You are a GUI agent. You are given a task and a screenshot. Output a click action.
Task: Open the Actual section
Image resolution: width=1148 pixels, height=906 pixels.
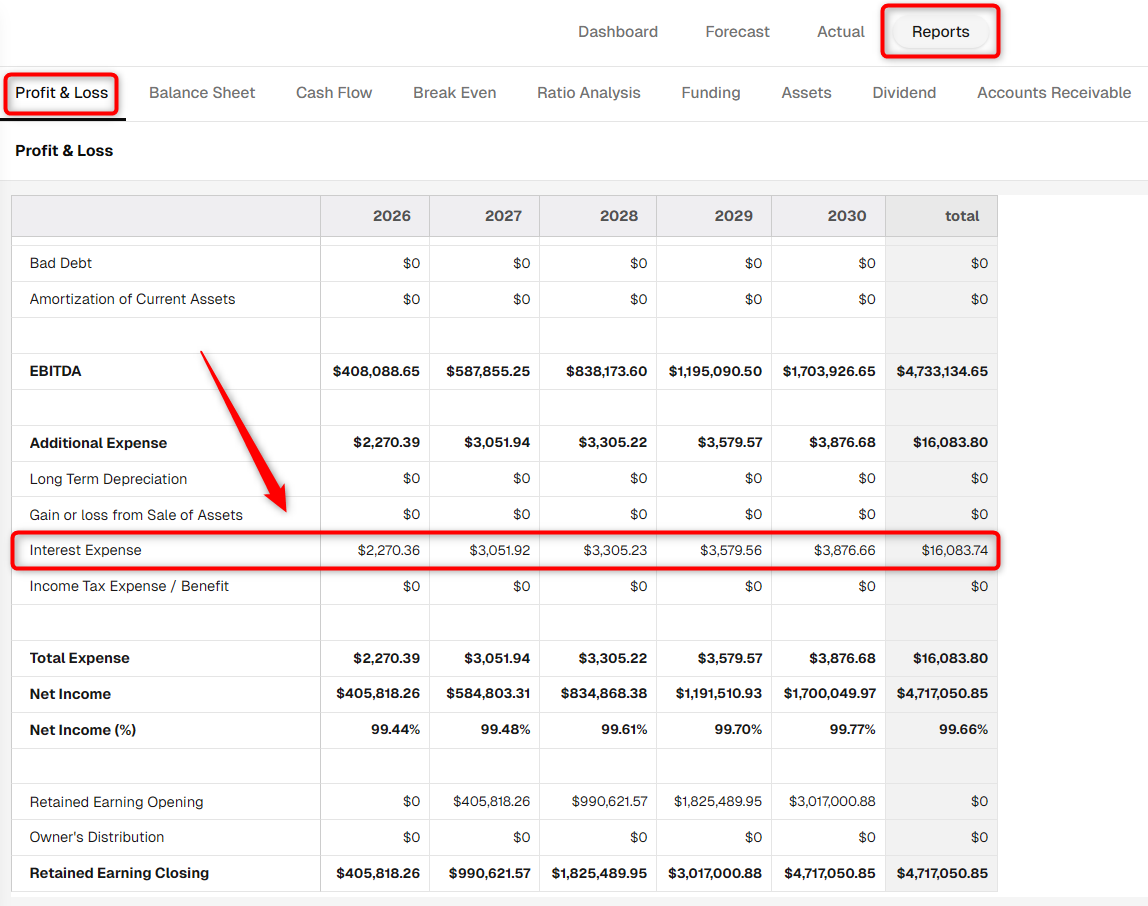point(840,32)
